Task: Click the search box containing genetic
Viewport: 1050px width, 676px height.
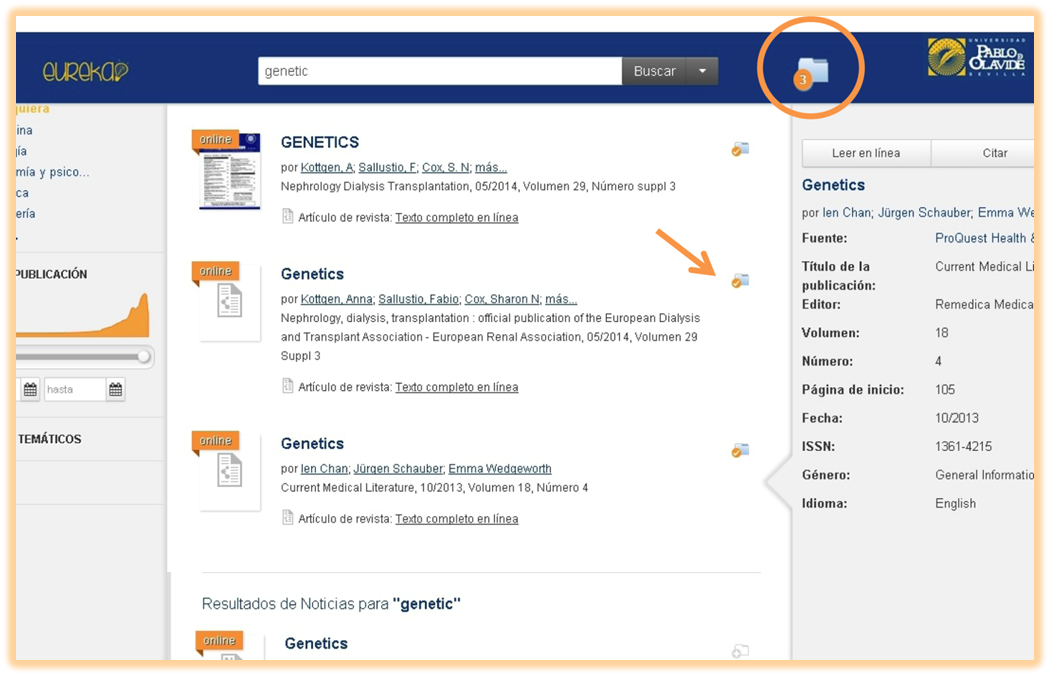Action: click(x=440, y=71)
